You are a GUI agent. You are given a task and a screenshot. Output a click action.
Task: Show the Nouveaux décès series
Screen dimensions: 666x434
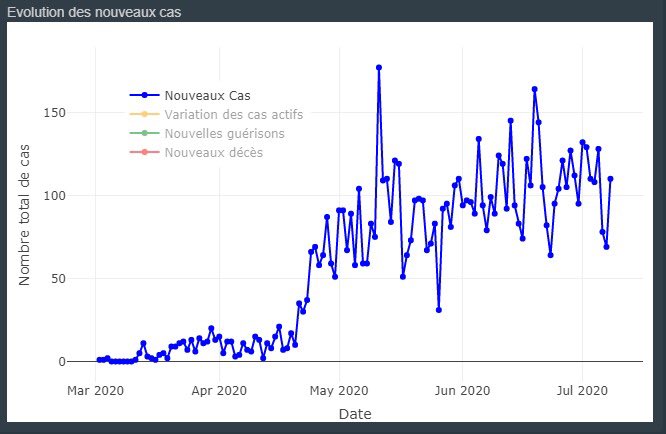tap(214, 152)
